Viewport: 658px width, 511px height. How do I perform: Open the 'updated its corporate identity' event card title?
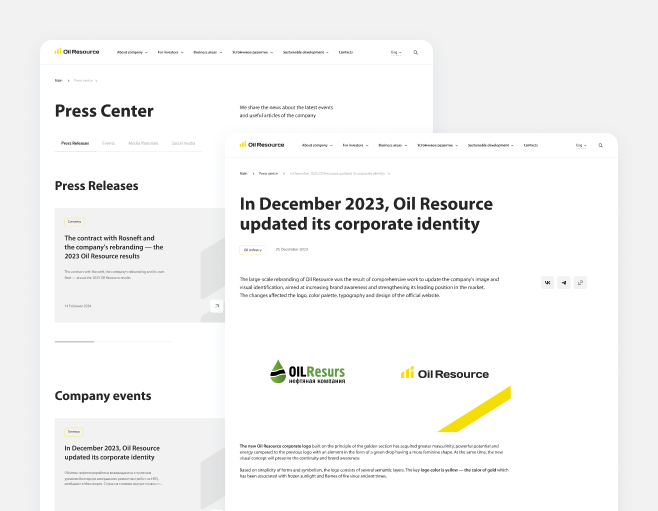(x=112, y=453)
